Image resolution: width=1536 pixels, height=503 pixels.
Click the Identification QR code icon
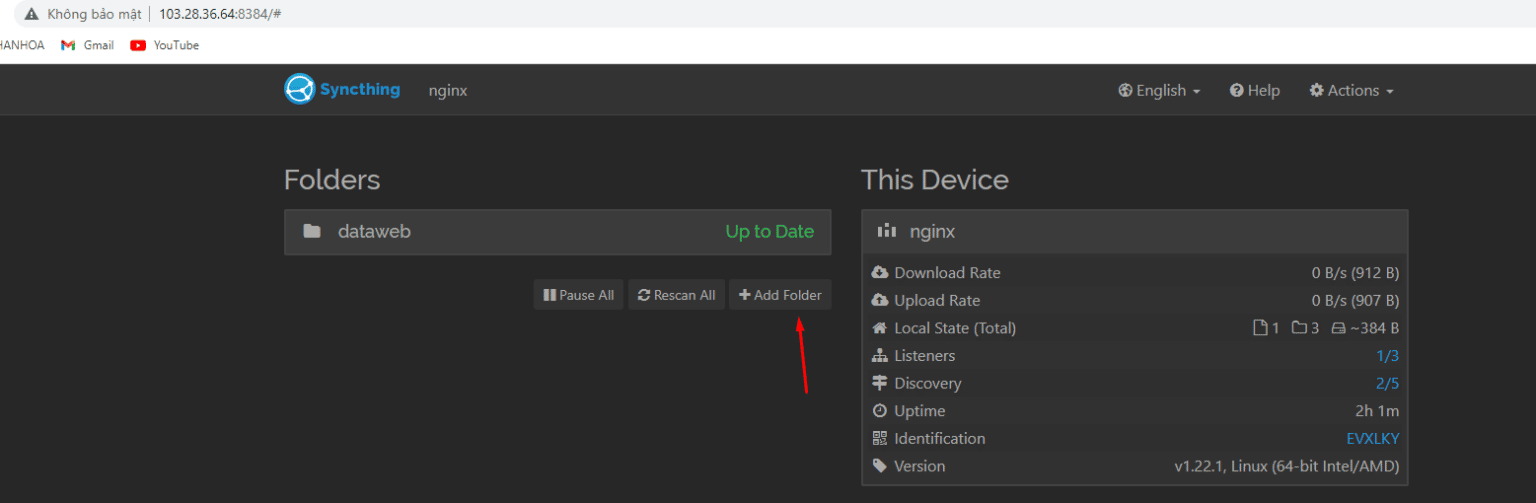(x=880, y=438)
